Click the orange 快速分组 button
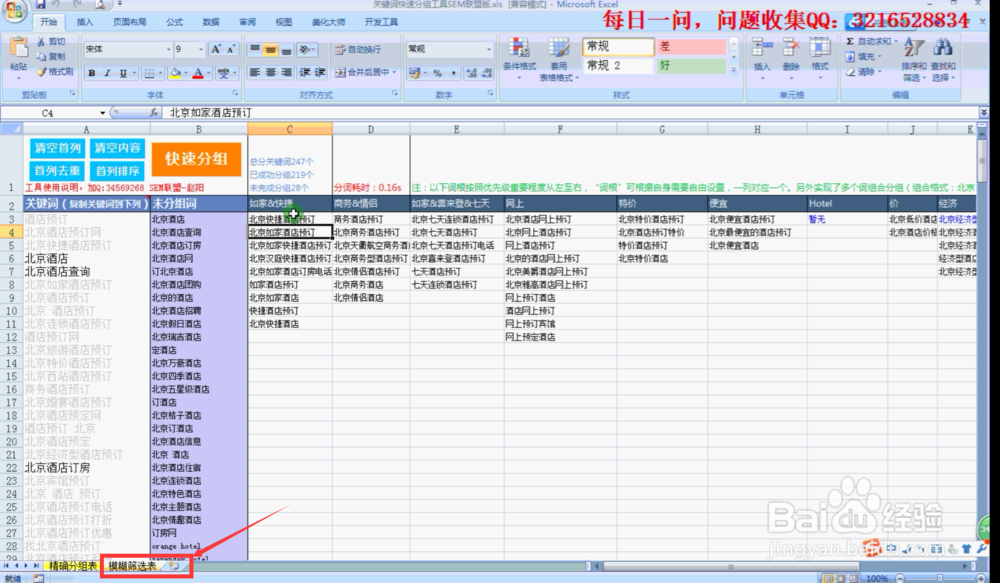The image size is (1000, 583). pos(196,159)
